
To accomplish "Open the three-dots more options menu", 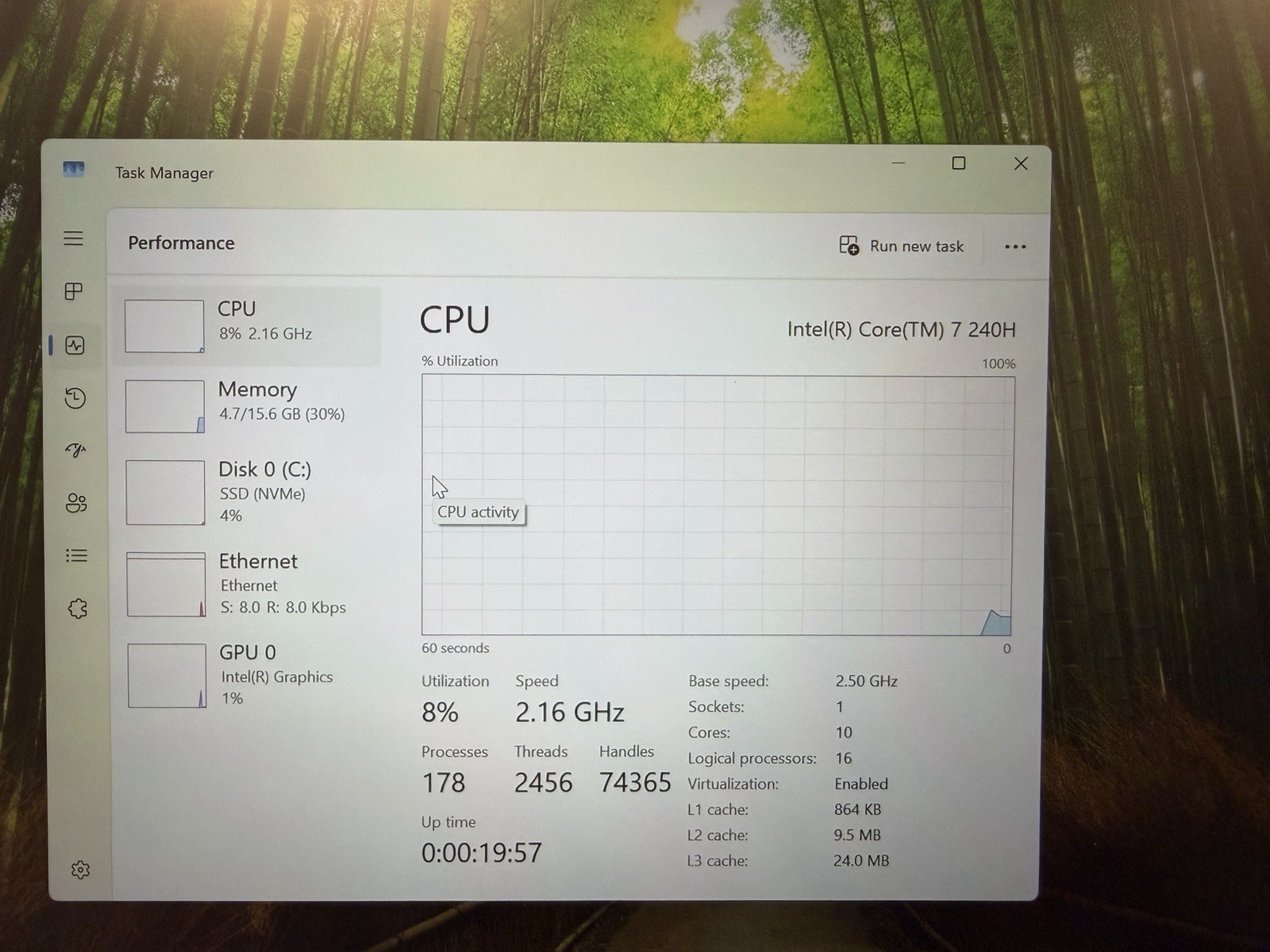I will click(1015, 247).
